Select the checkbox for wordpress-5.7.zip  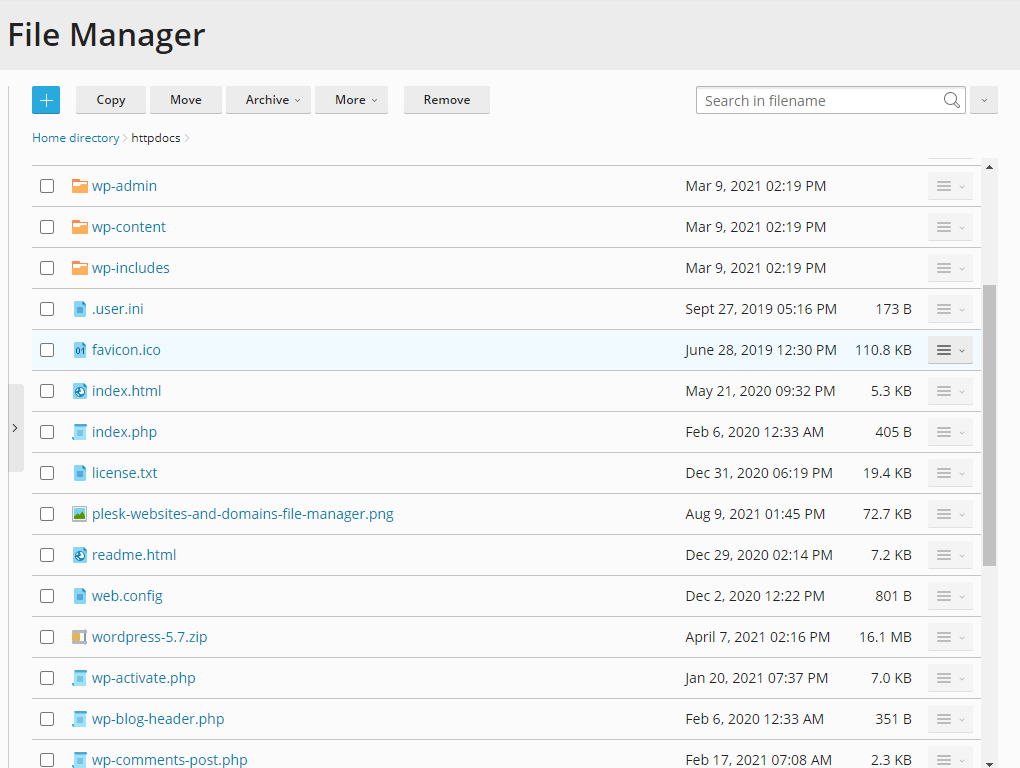[x=46, y=636]
